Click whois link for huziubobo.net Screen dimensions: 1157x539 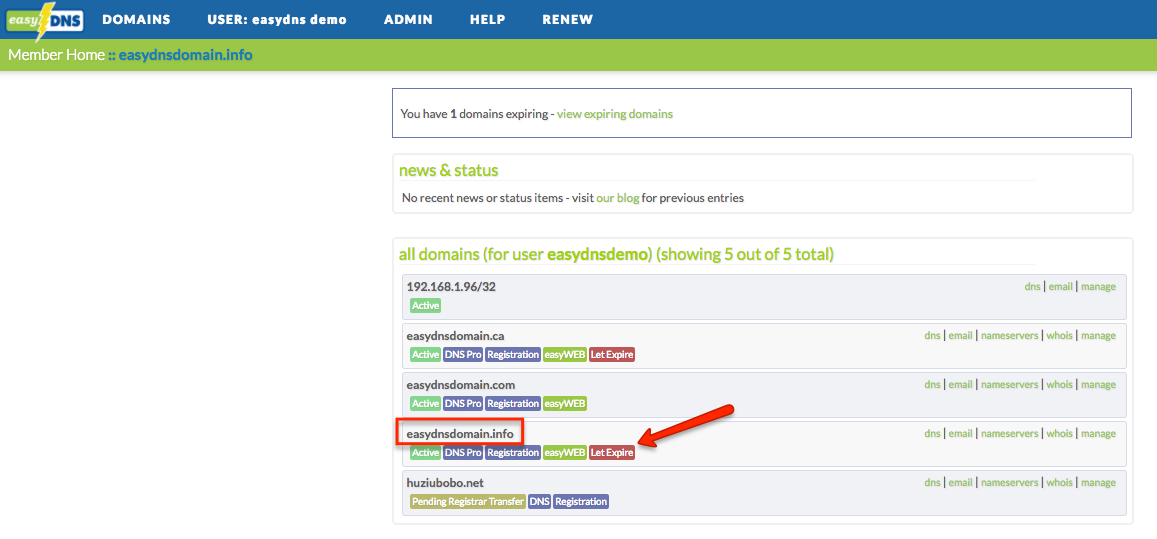pyautogui.click(x=1060, y=483)
